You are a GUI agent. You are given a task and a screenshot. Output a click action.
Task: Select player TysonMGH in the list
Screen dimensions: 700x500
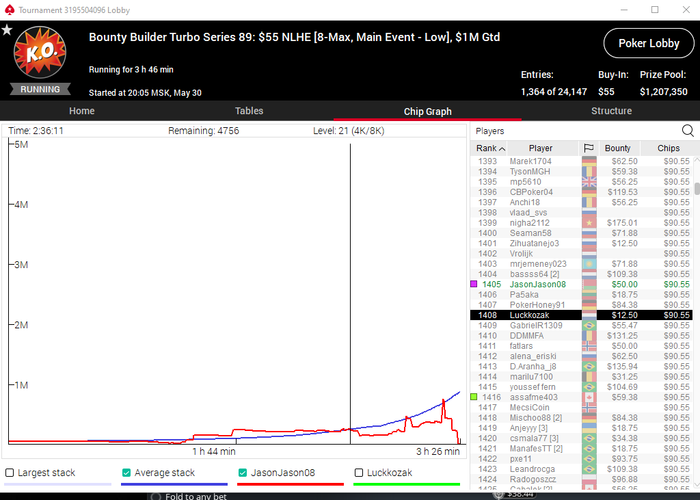click(x=581, y=171)
